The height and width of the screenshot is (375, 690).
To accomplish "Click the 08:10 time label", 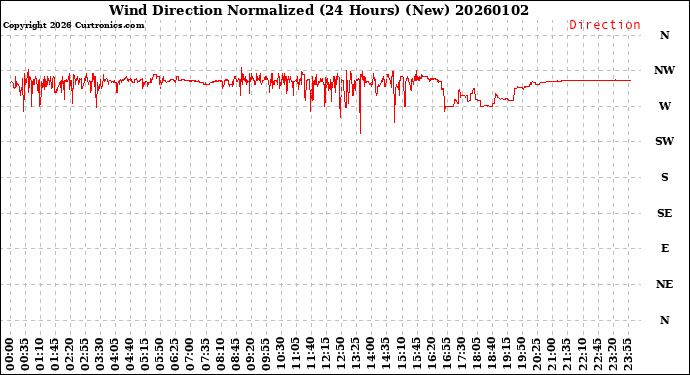I will [x=220, y=354].
